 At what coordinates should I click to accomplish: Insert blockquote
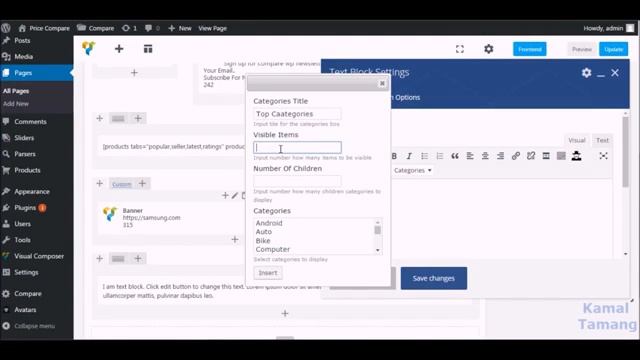tap(455, 156)
